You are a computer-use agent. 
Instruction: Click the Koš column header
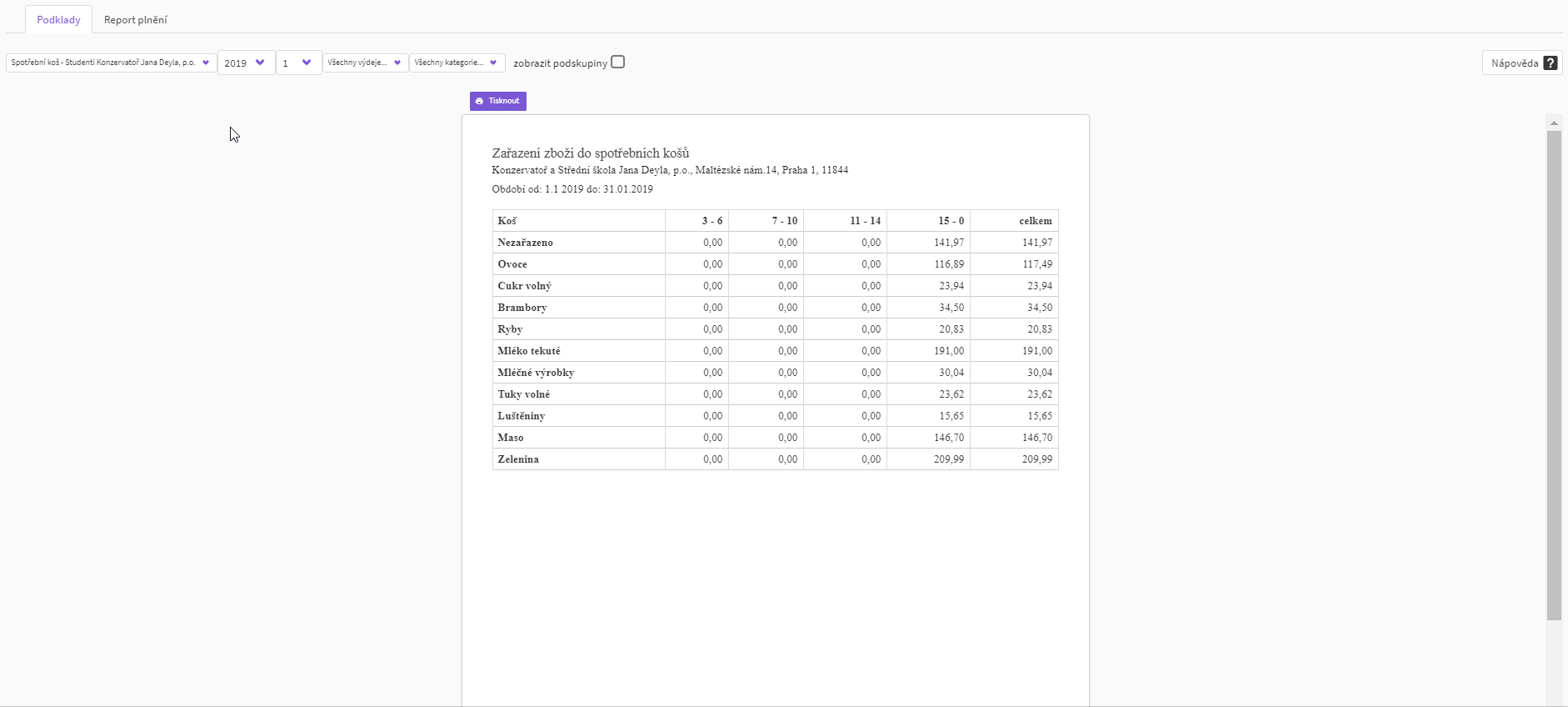coord(507,221)
